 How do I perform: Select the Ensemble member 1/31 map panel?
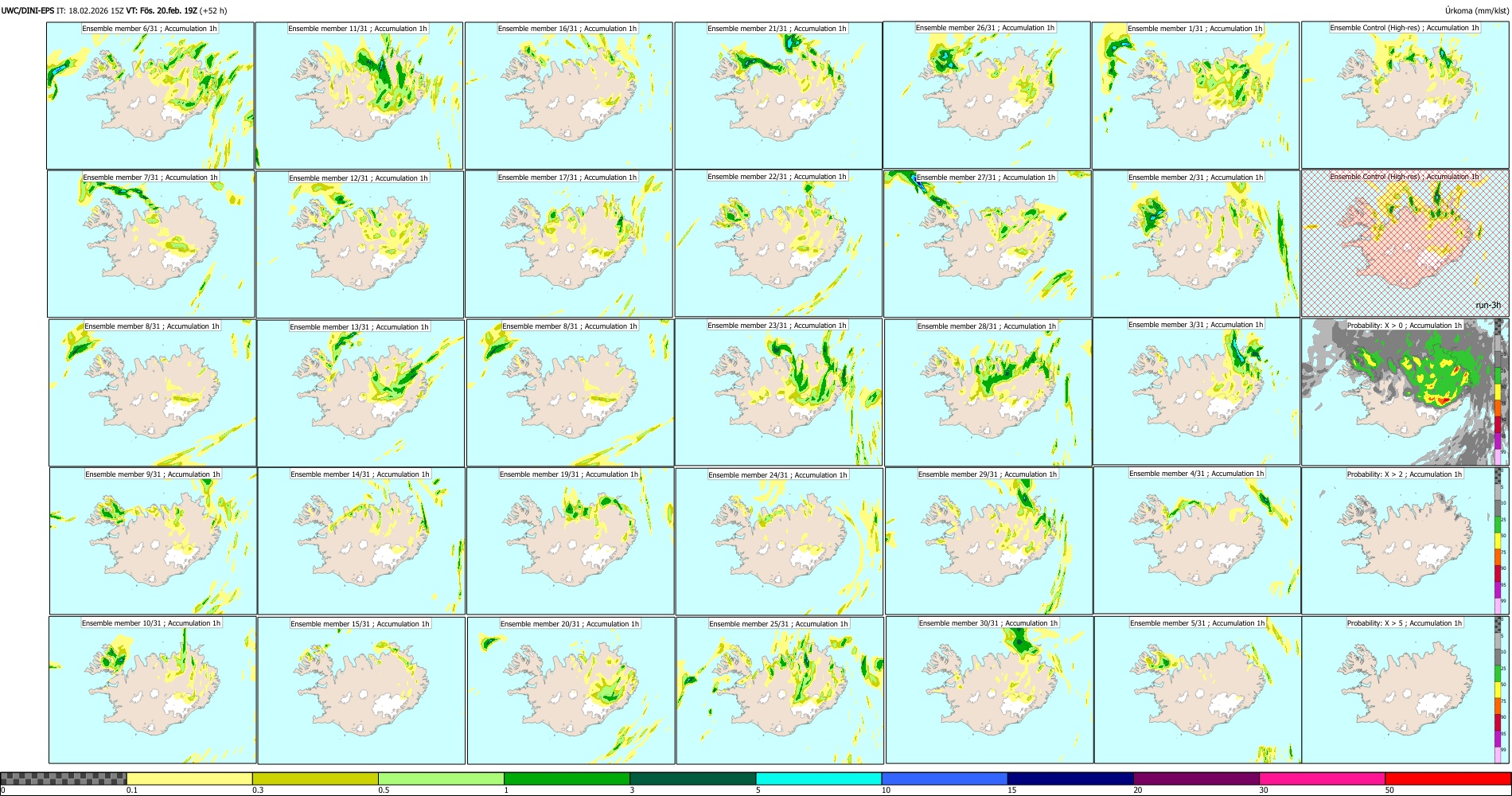[1195, 96]
